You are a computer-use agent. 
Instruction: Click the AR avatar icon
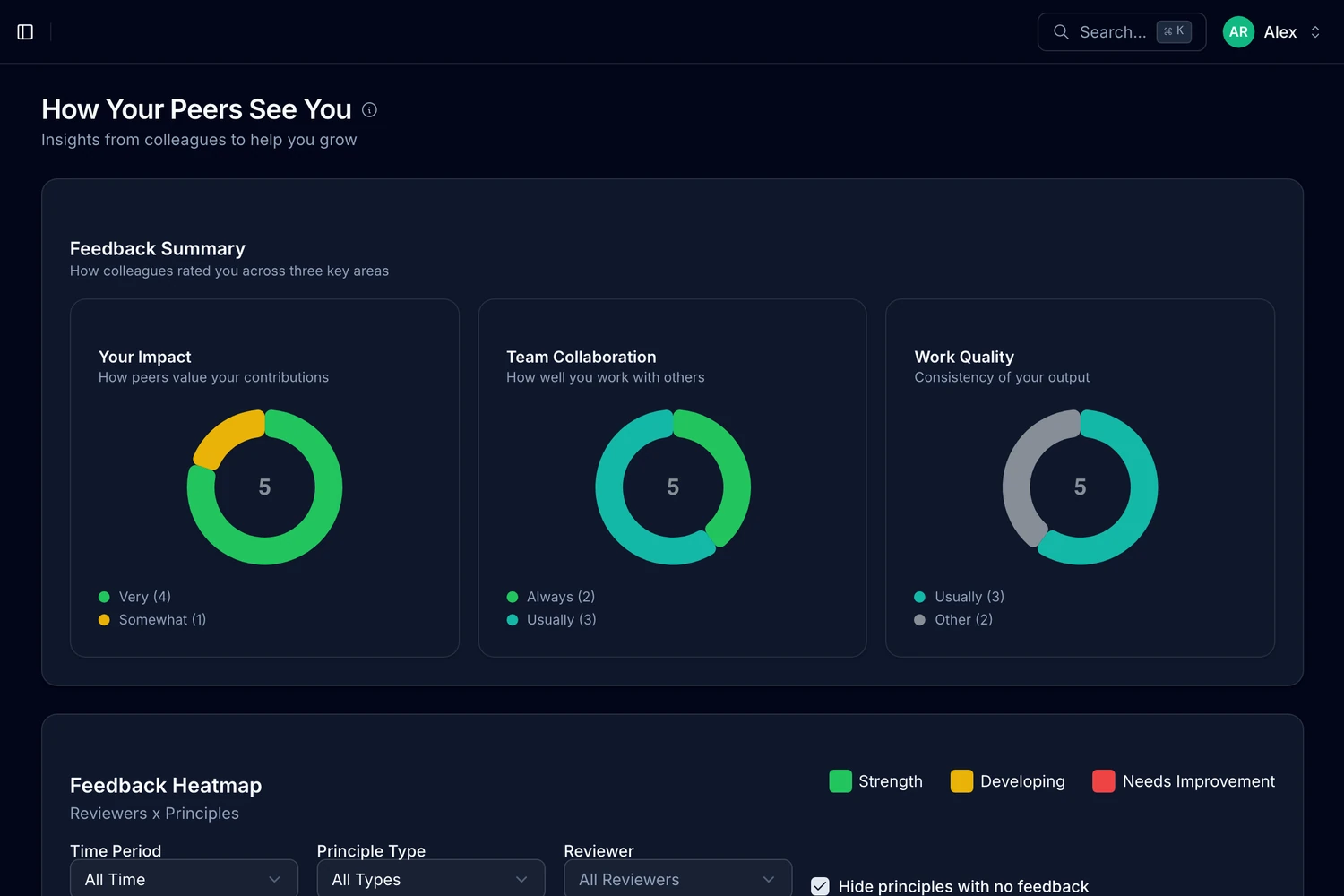point(1238,32)
